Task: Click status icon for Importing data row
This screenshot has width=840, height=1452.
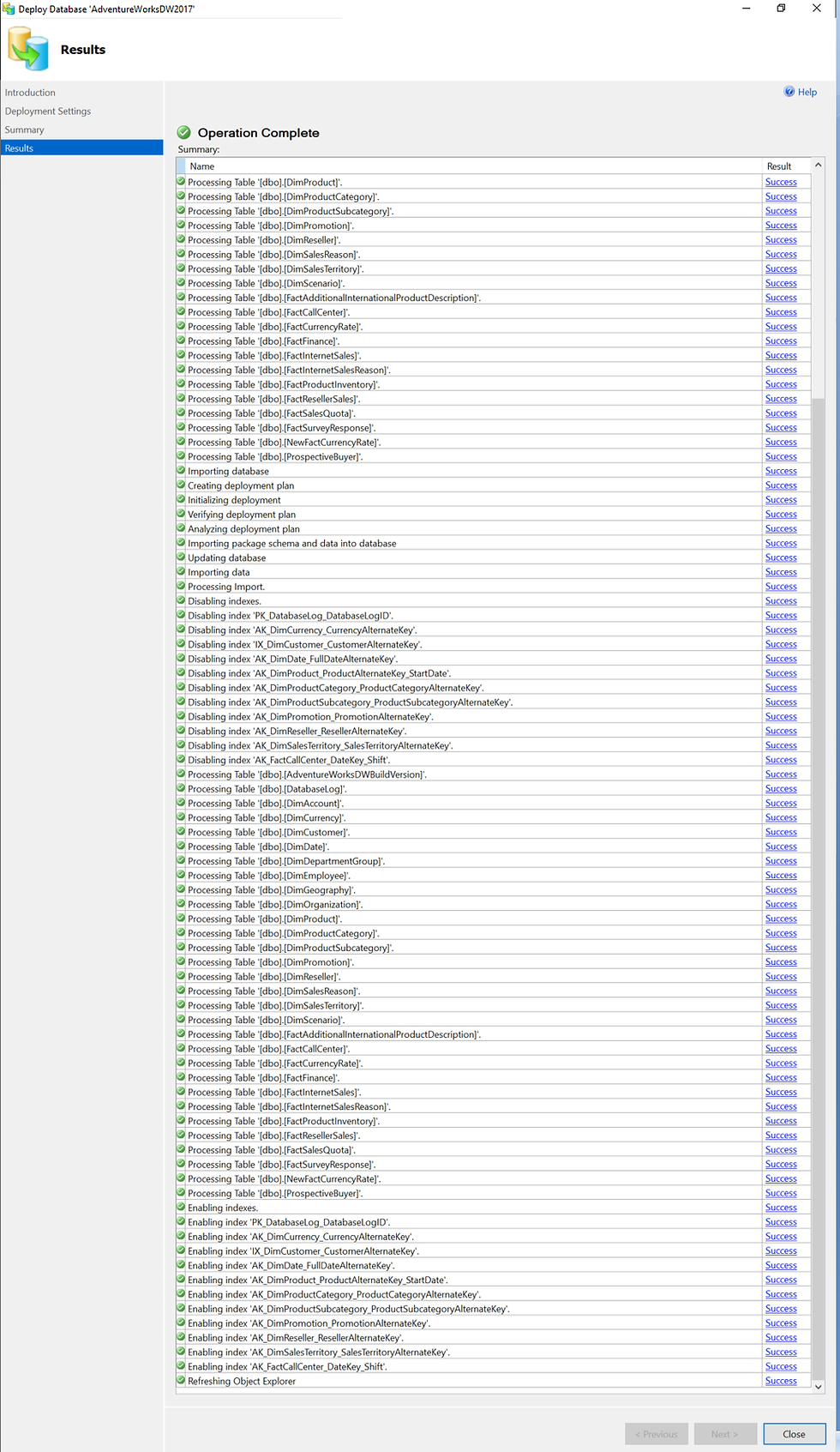Action: pyautogui.click(x=181, y=571)
